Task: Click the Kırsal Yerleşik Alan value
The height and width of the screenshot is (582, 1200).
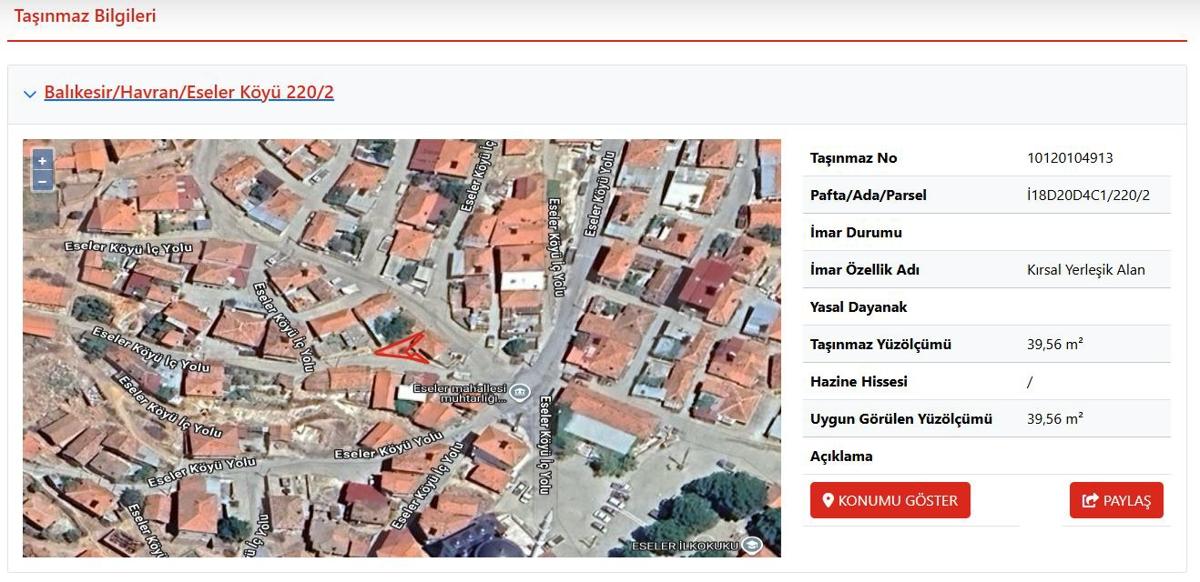Action: point(1085,270)
